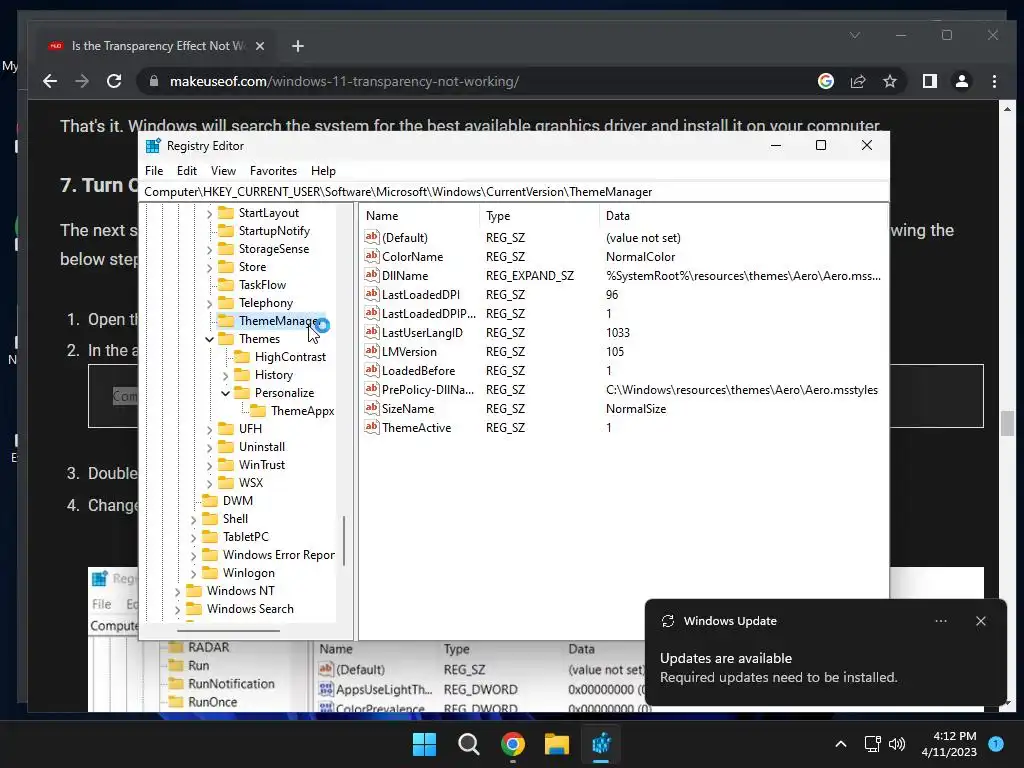Click the Chrome forward arrow
The image size is (1024, 768).
pyautogui.click(x=82, y=81)
